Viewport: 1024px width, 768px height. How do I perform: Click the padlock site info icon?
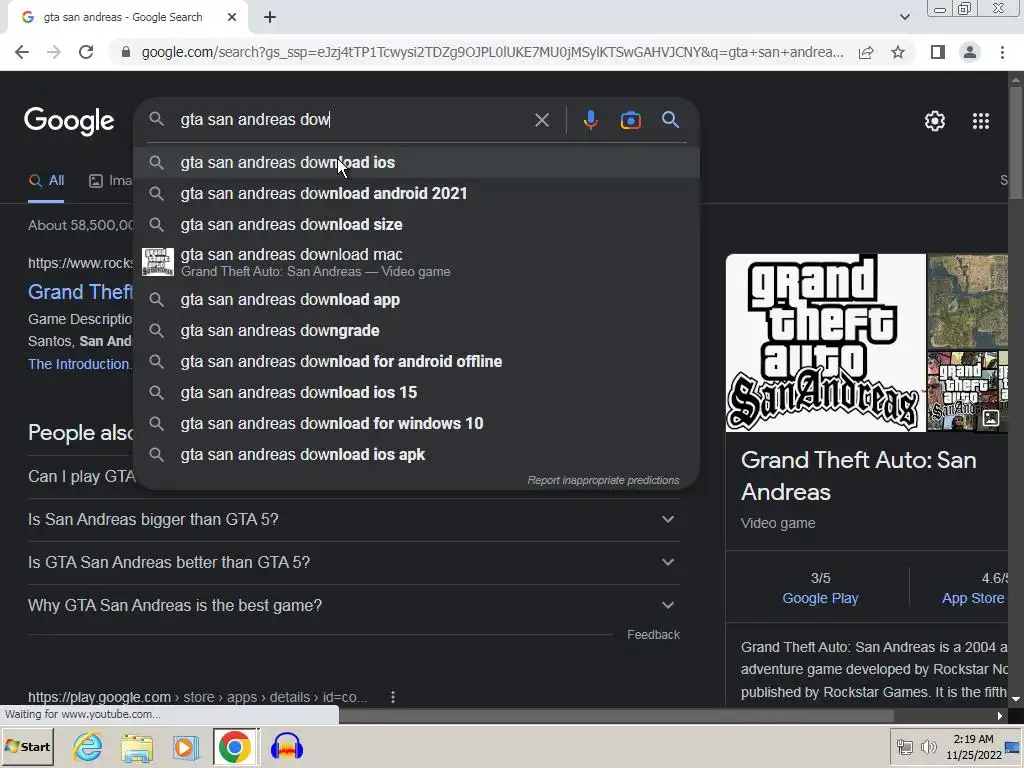coord(126,52)
